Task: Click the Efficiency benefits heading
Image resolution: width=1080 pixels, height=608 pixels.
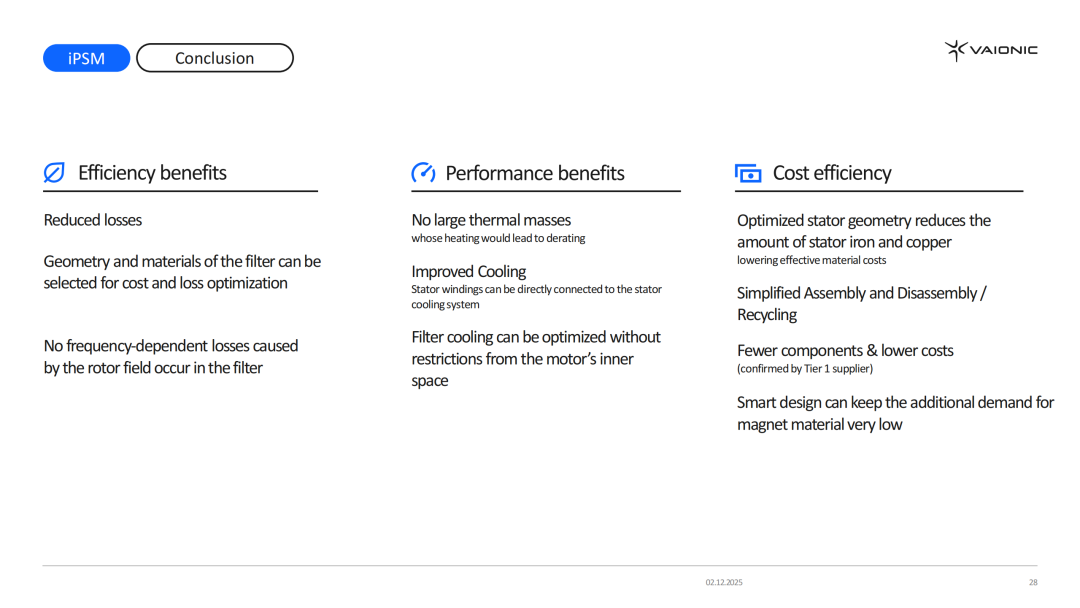Action: 152,173
